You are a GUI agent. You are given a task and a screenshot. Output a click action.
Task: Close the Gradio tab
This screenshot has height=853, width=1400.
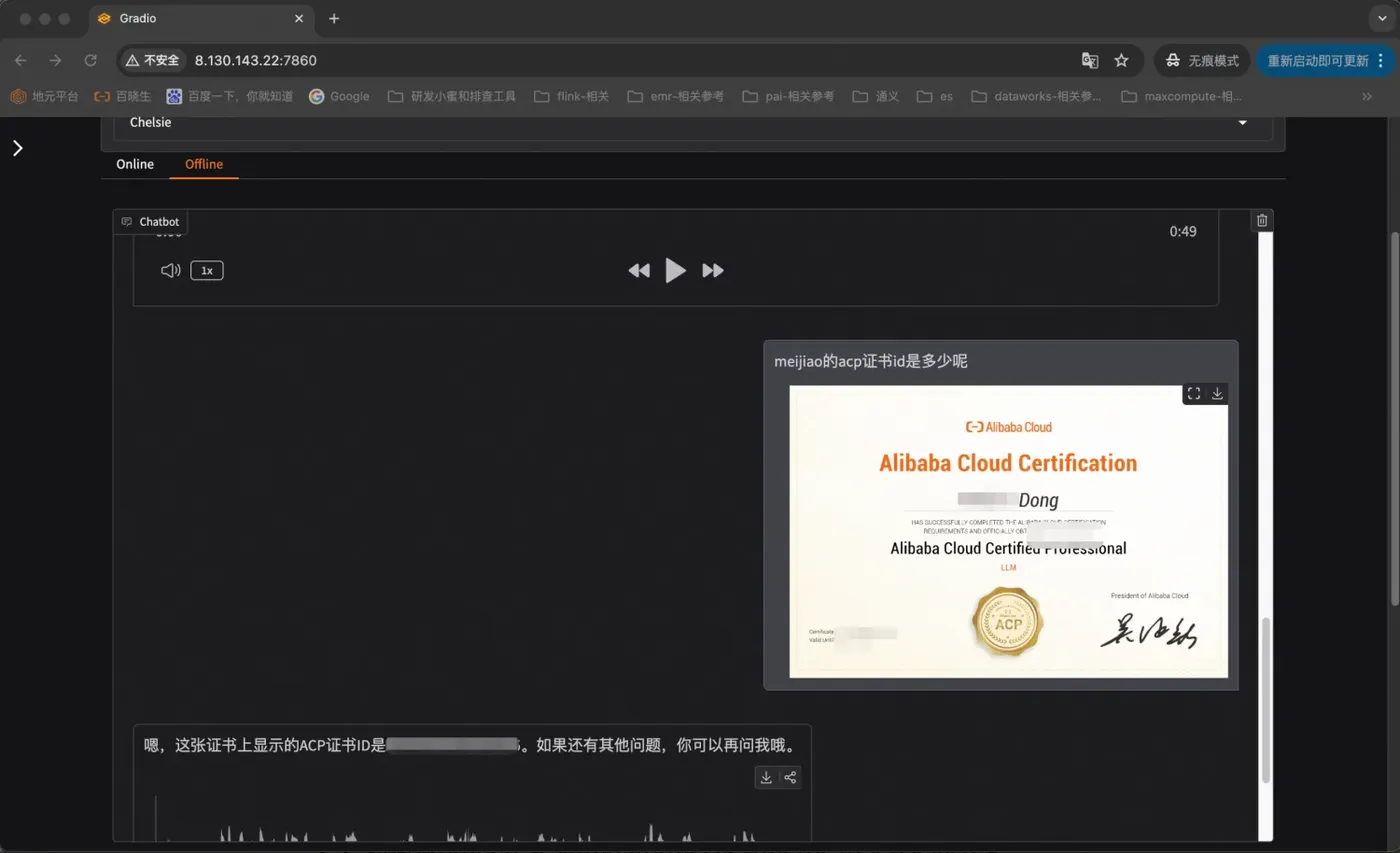pos(299,18)
